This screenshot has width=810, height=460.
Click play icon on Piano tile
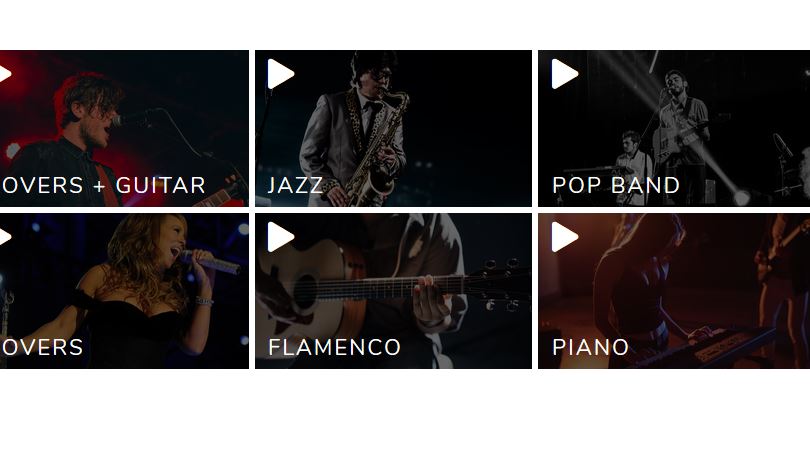(x=565, y=237)
